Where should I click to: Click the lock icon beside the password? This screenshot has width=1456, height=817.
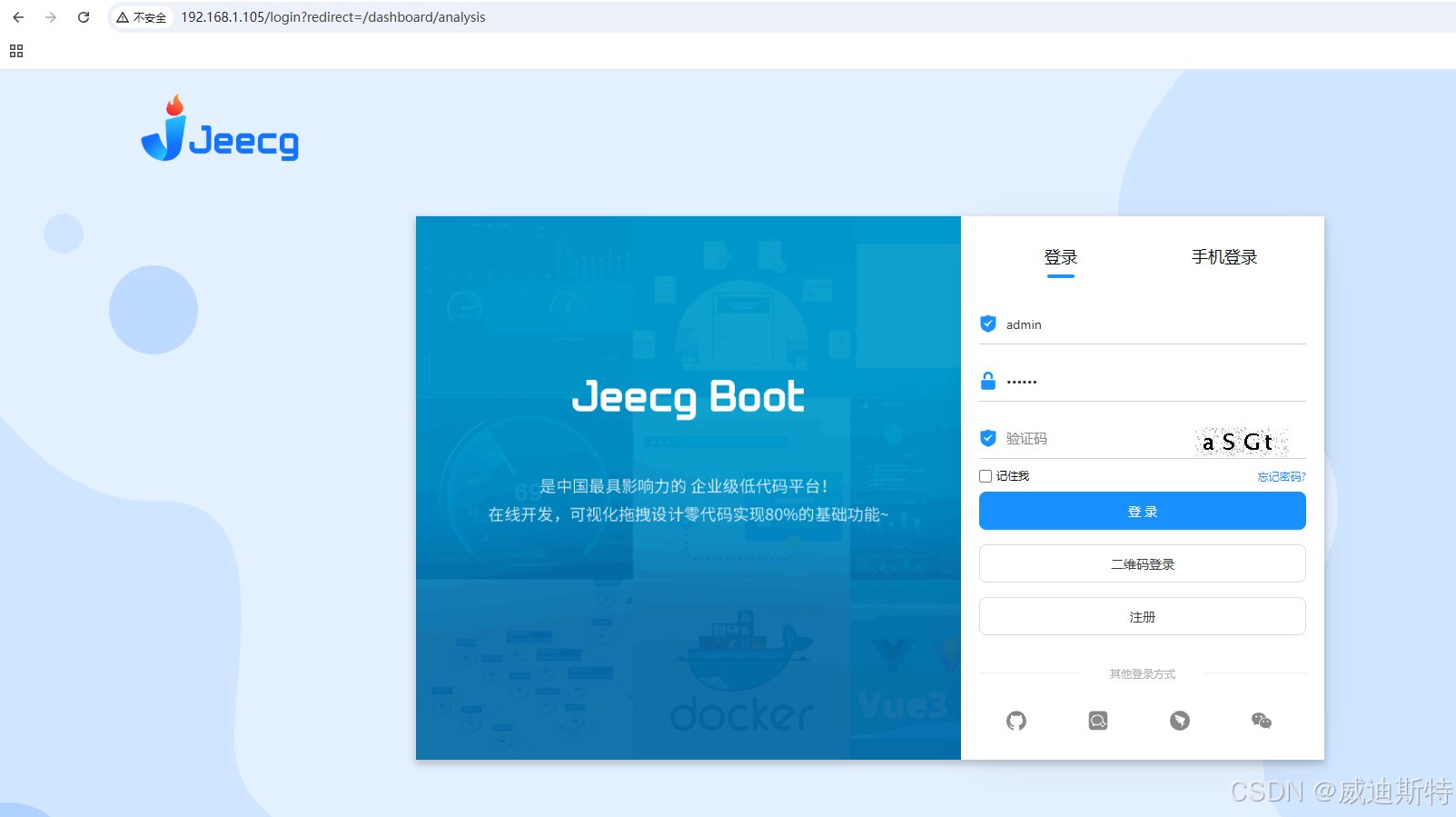click(x=988, y=381)
